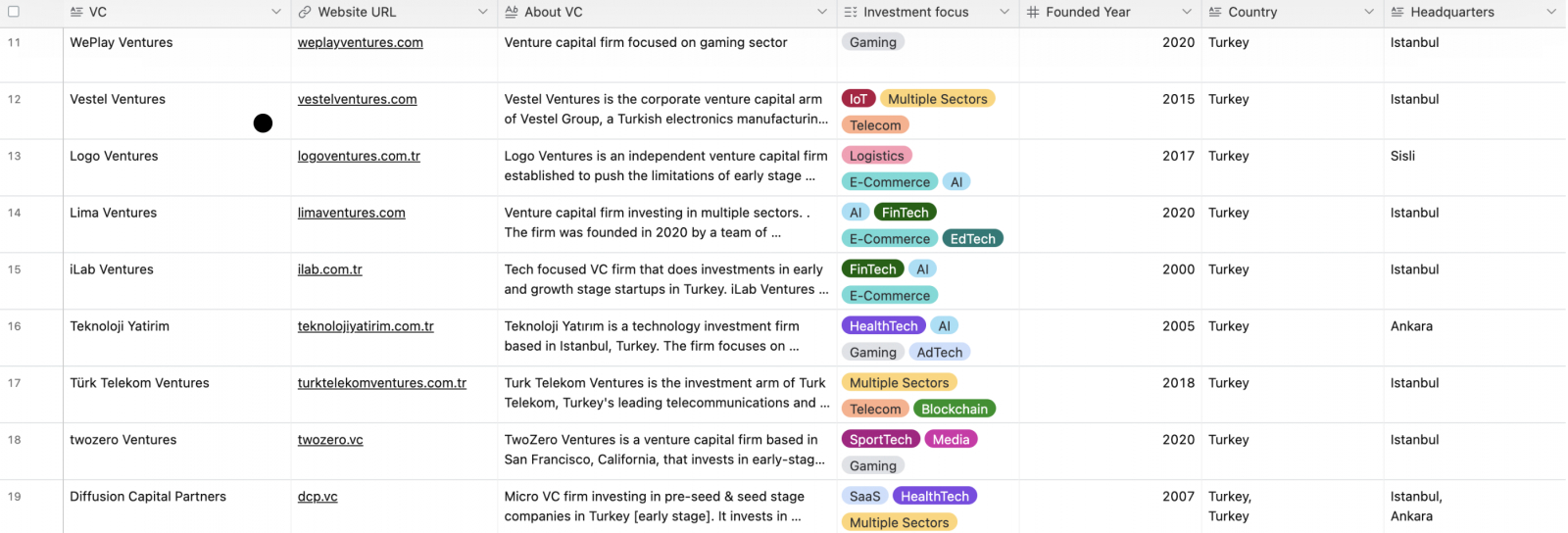
Task: Click the Investment focus multi-select icon
Action: [851, 12]
